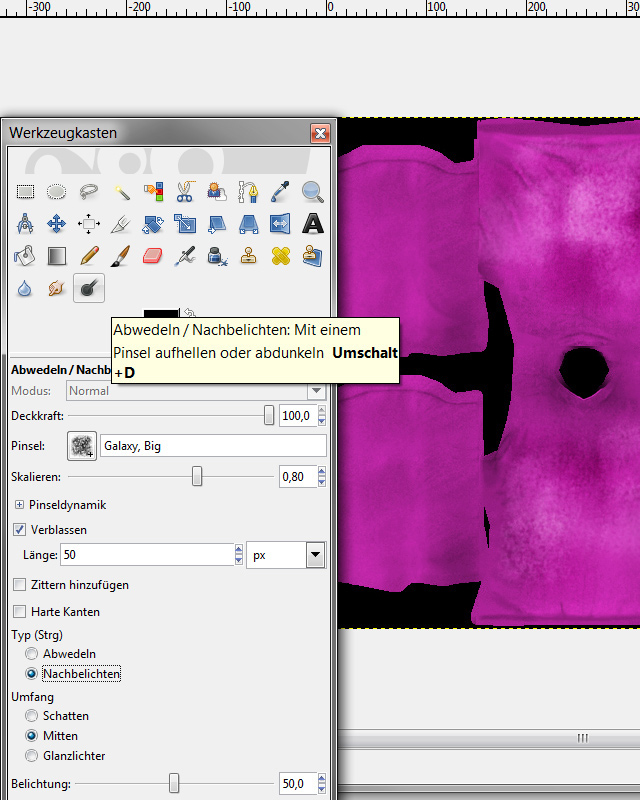Select the Crop tool
This screenshot has height=800, width=640.
121,224
